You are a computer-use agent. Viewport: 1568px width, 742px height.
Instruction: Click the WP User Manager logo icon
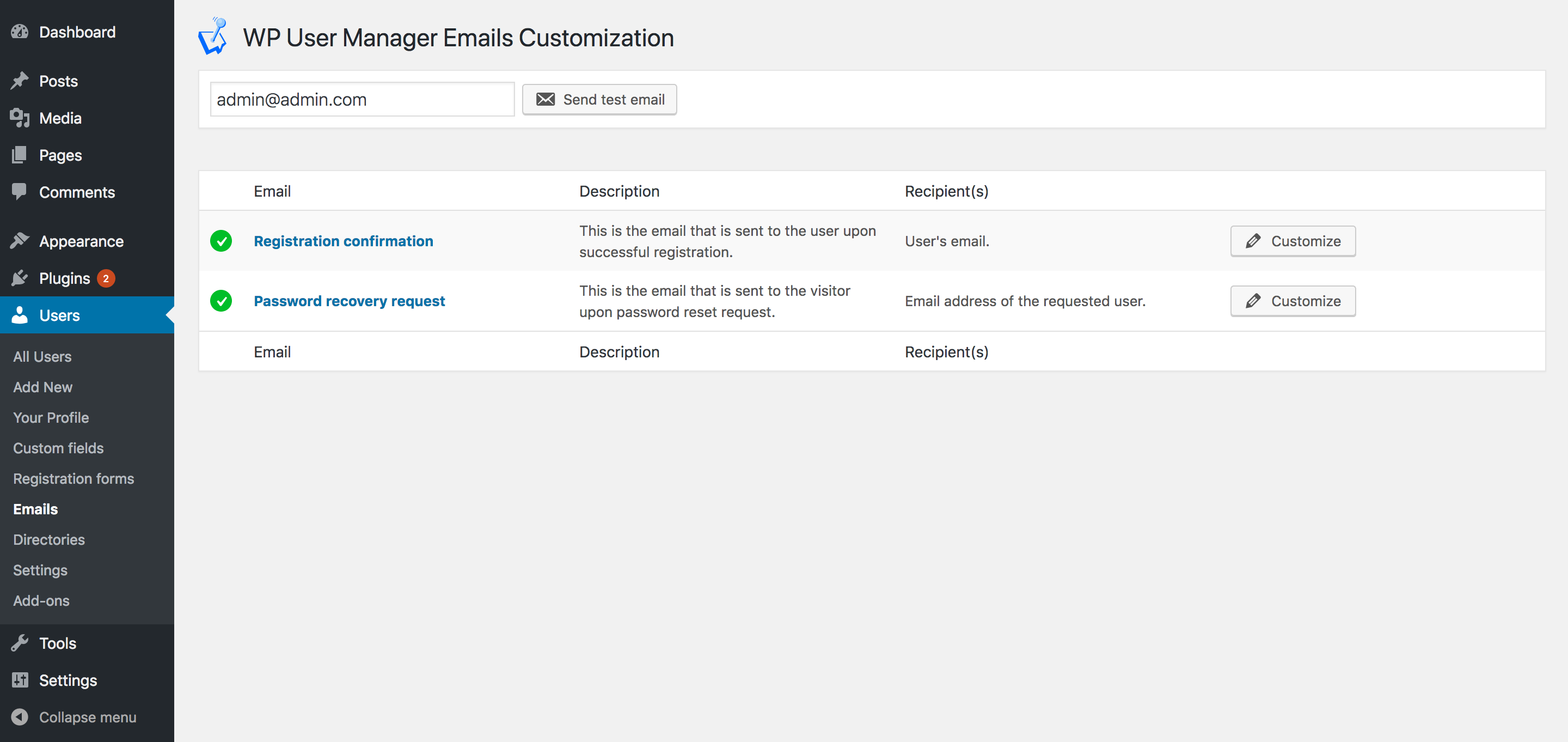coord(213,37)
